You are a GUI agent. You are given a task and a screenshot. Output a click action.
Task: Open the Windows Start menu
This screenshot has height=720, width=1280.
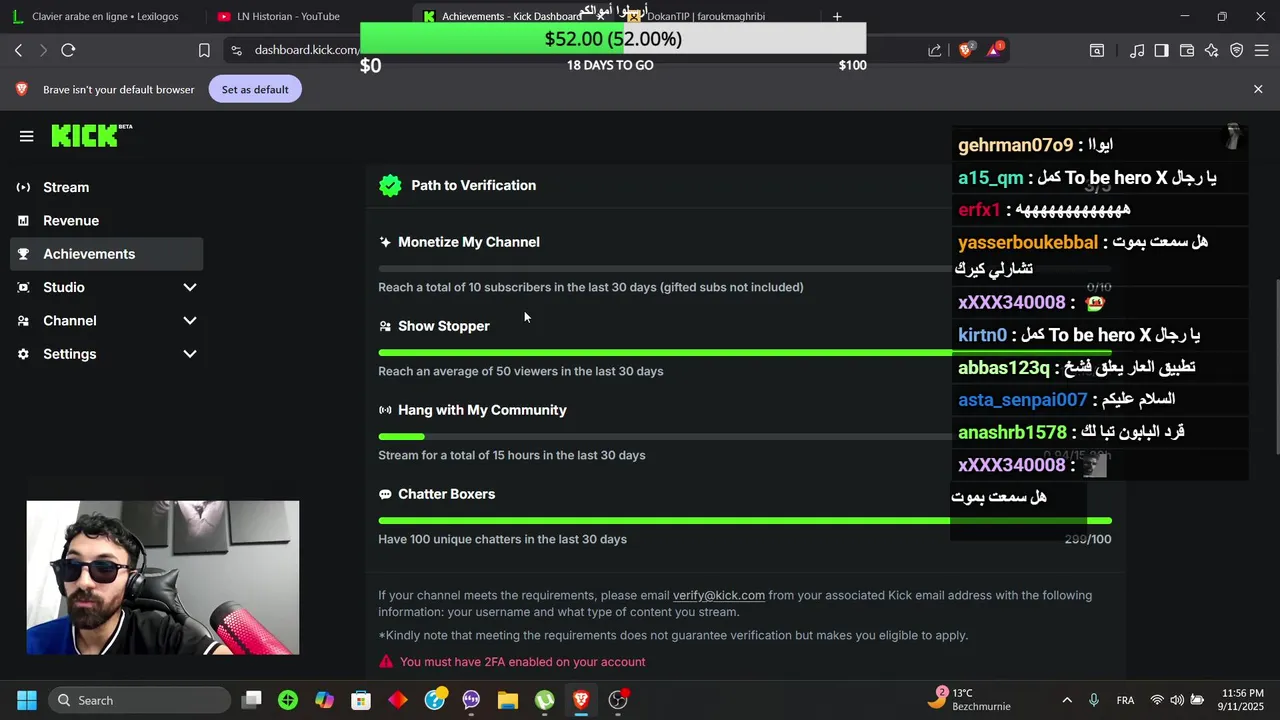click(x=27, y=700)
